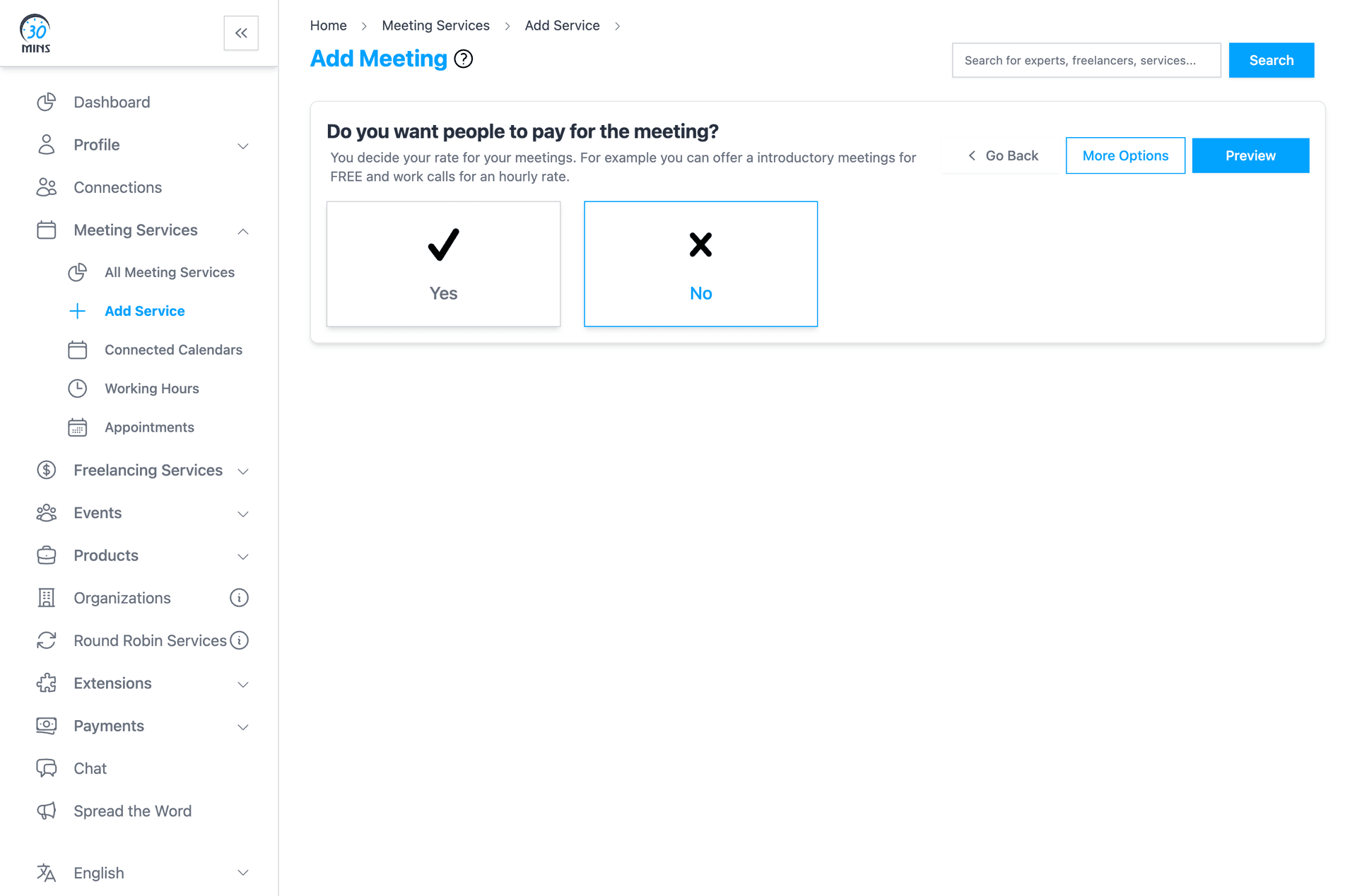This screenshot has height=896, width=1357.
Task: Open the Dashboard icon in sidebar
Action: pyautogui.click(x=46, y=102)
